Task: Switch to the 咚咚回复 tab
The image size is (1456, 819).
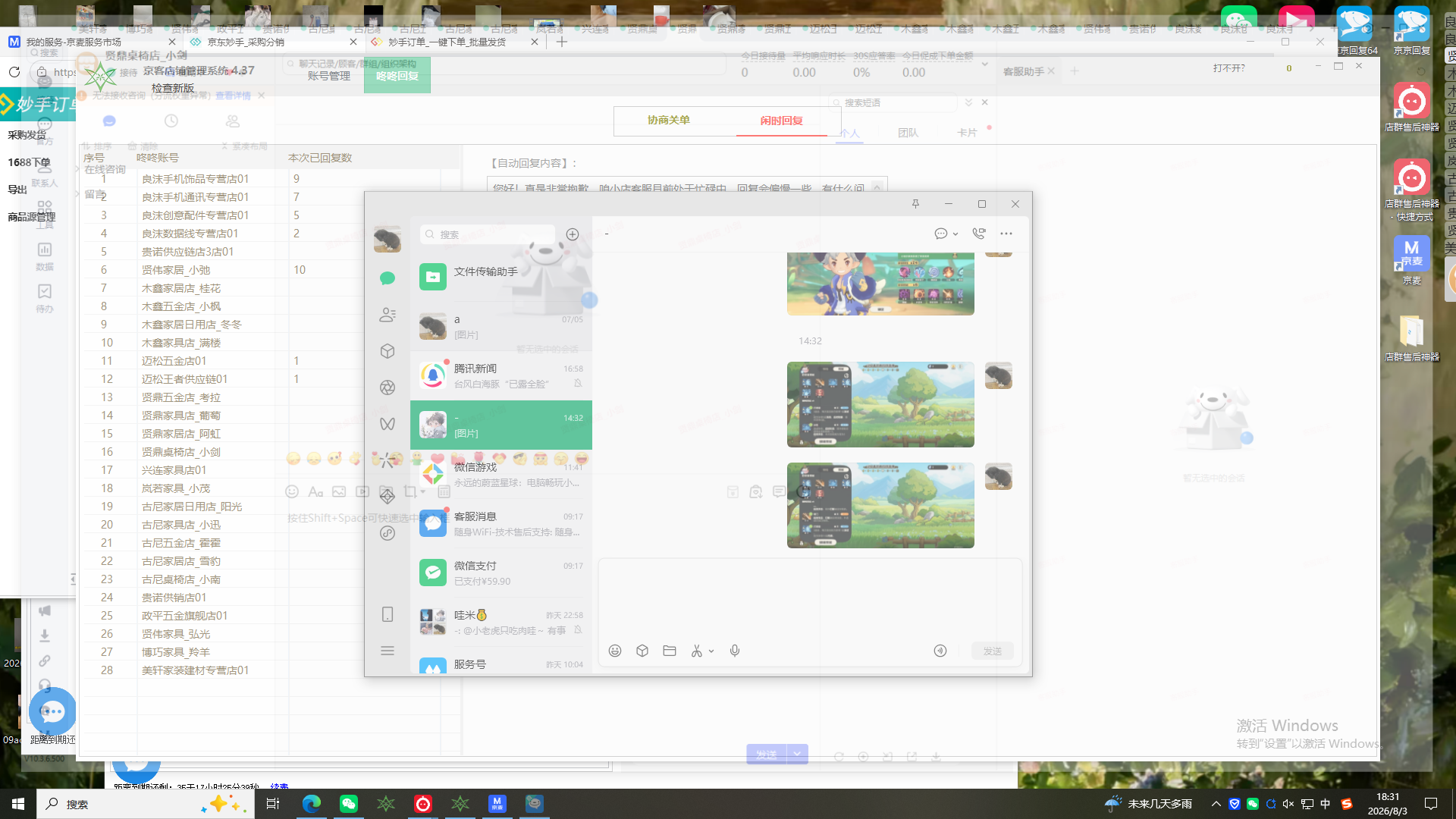Action: point(397,75)
